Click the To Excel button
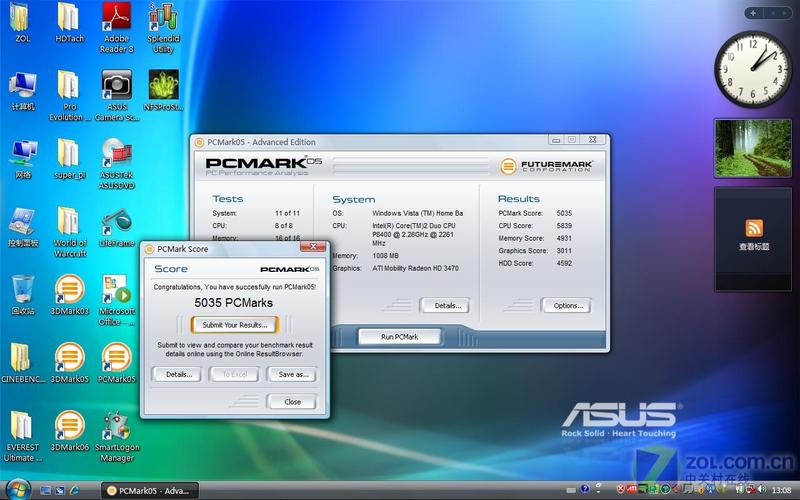800x500 pixels. point(235,374)
